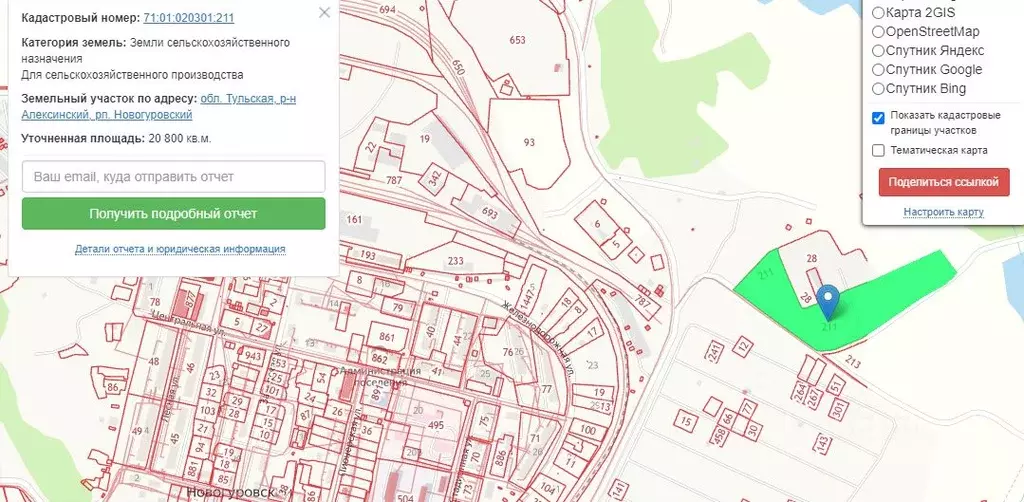1024x502 pixels.
Task: Select parcel 15 on the map
Action: (685, 421)
